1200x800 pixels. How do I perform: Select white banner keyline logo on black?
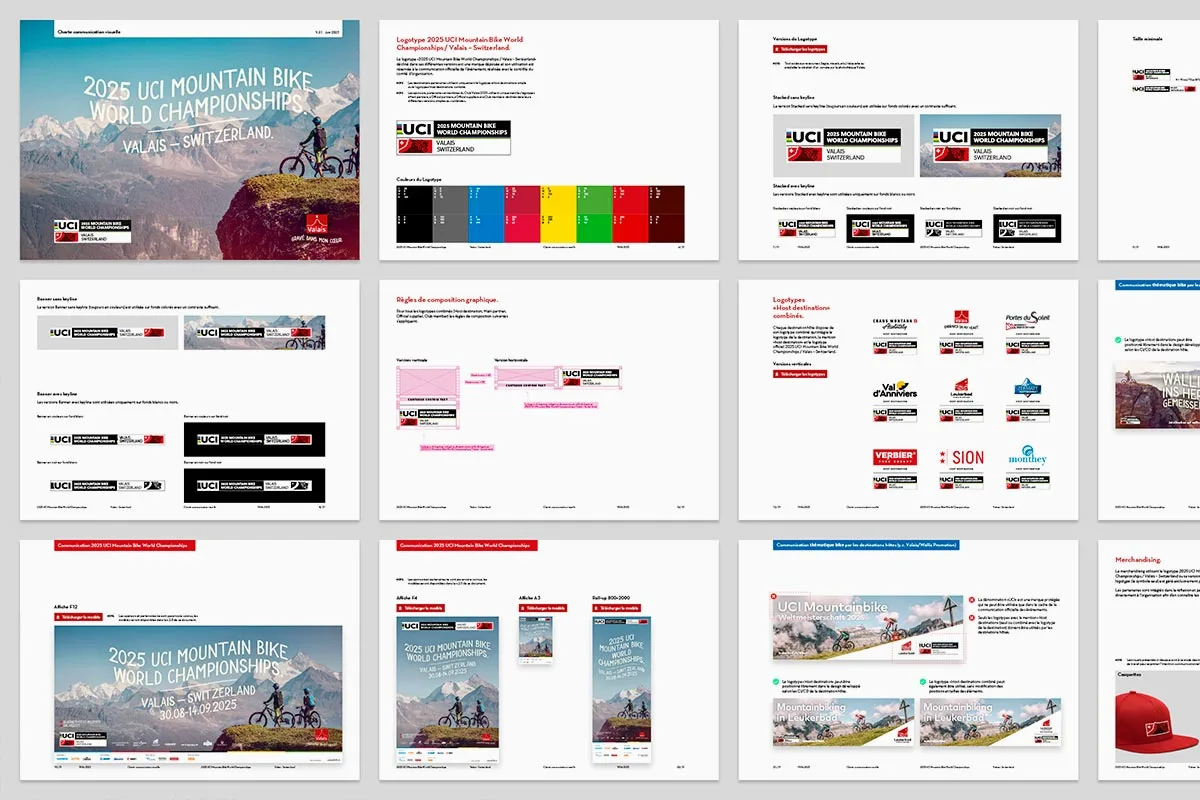tap(255, 485)
